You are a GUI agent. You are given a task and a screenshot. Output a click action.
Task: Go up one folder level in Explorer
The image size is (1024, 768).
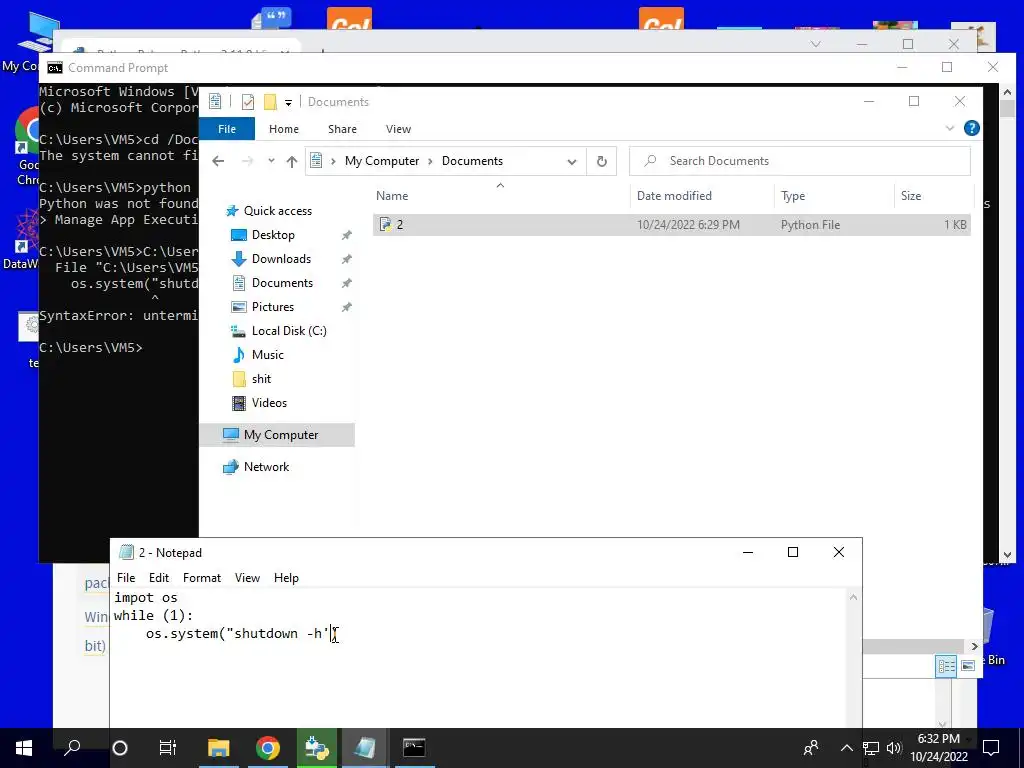pos(292,161)
